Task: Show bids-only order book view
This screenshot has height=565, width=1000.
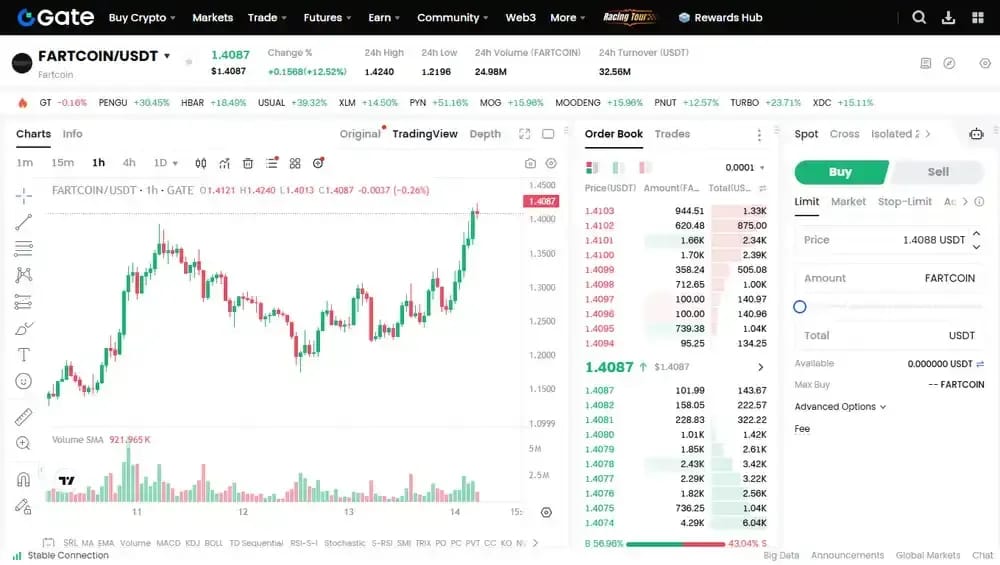Action: (619, 168)
